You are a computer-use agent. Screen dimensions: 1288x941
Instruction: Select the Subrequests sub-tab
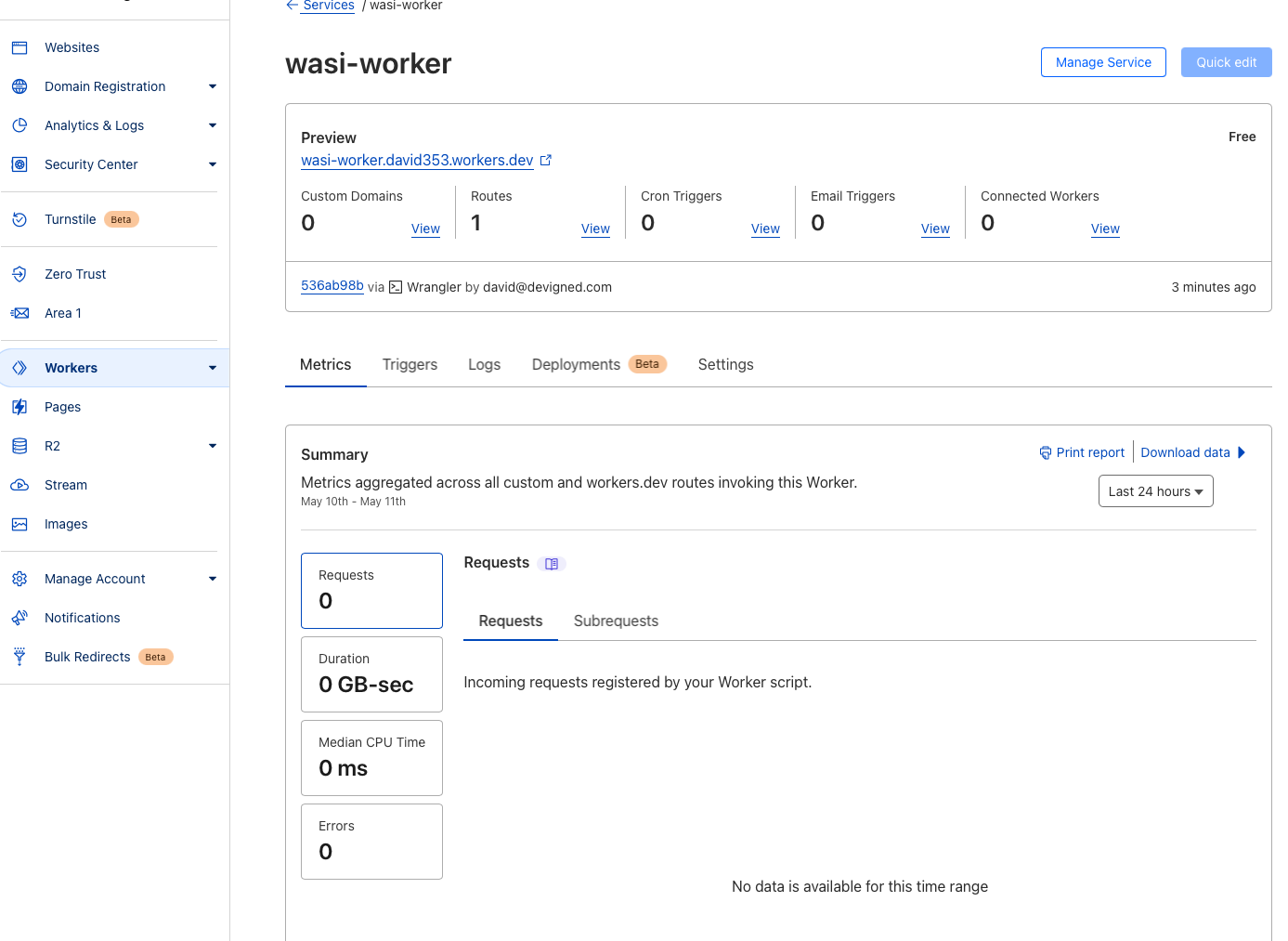(x=616, y=621)
